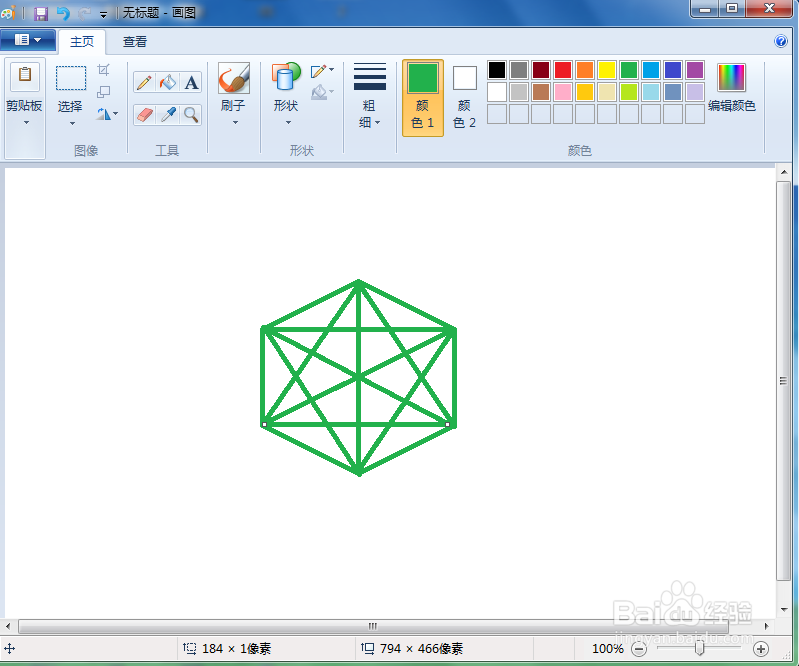The height and width of the screenshot is (666, 799).
Task: Click the vertical scrollbar down arrow
Action: [784, 609]
